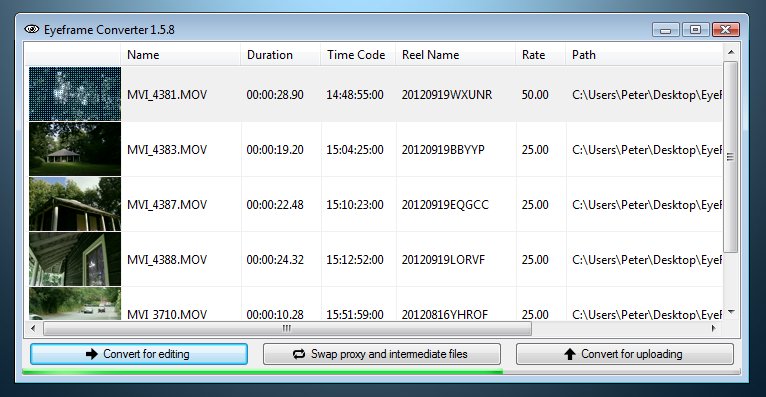Select the MVI_4381.MOV thumbnail

75,94
